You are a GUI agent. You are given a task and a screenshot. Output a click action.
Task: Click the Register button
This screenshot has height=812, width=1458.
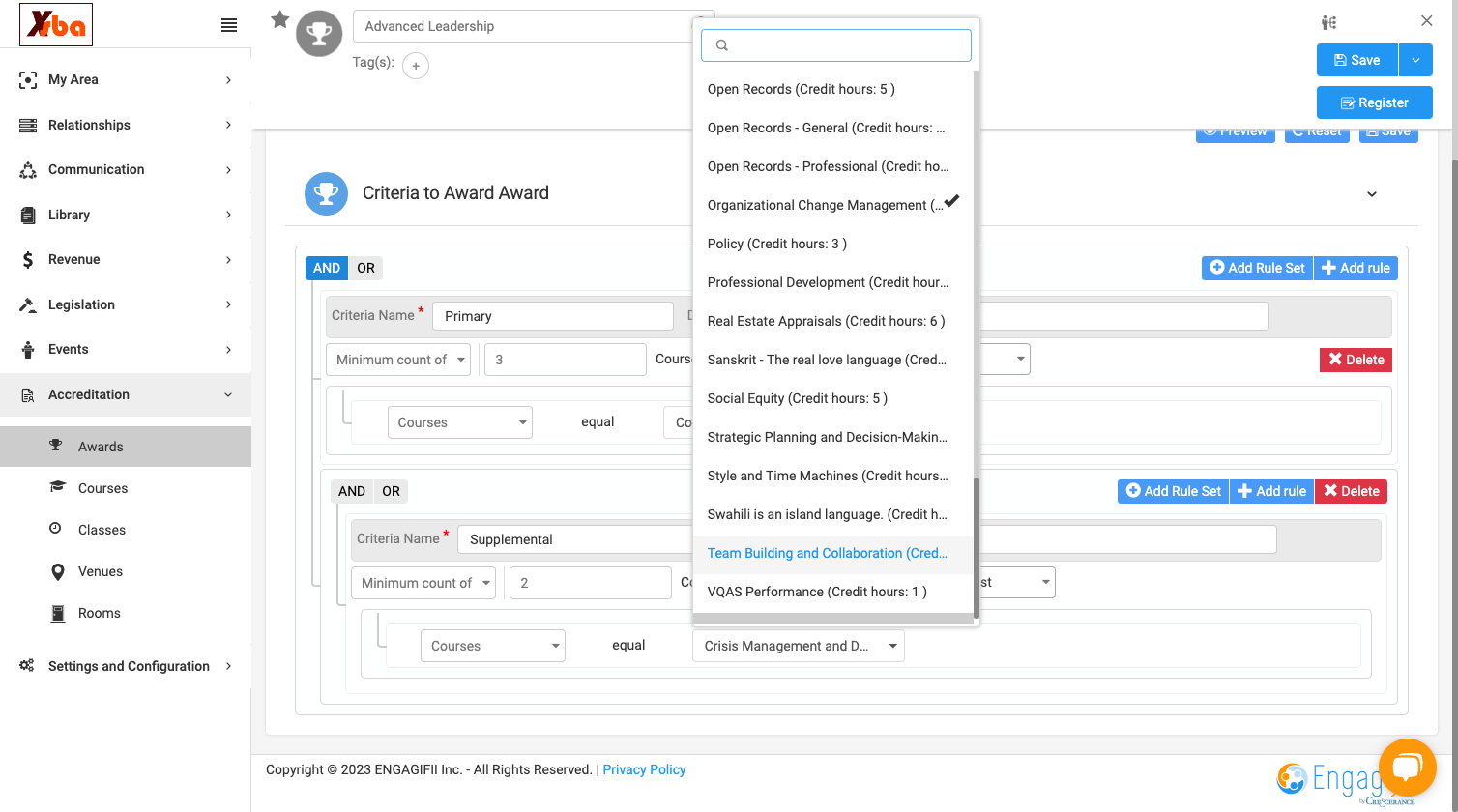(1375, 102)
